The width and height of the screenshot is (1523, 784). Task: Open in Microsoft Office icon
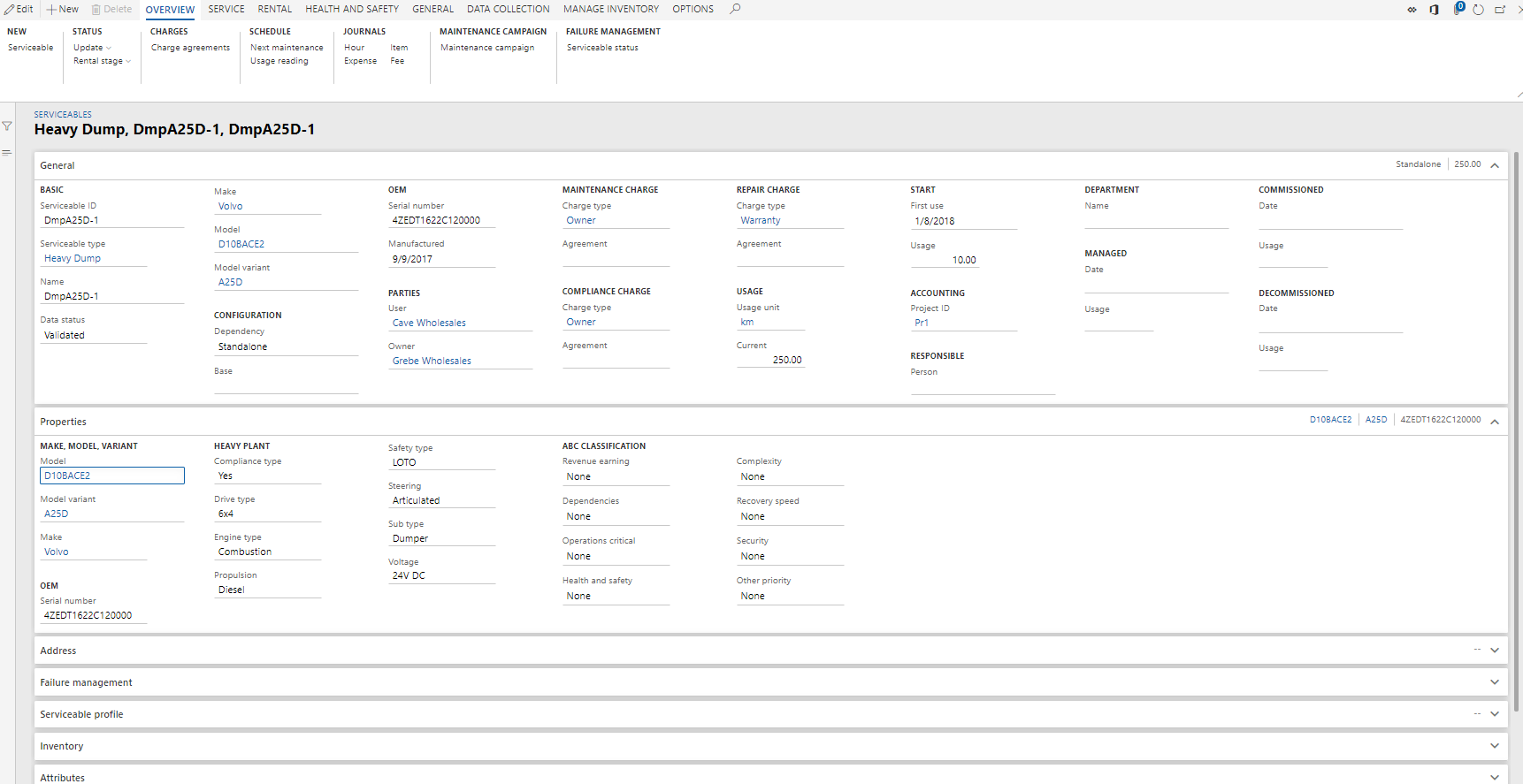tap(1434, 10)
